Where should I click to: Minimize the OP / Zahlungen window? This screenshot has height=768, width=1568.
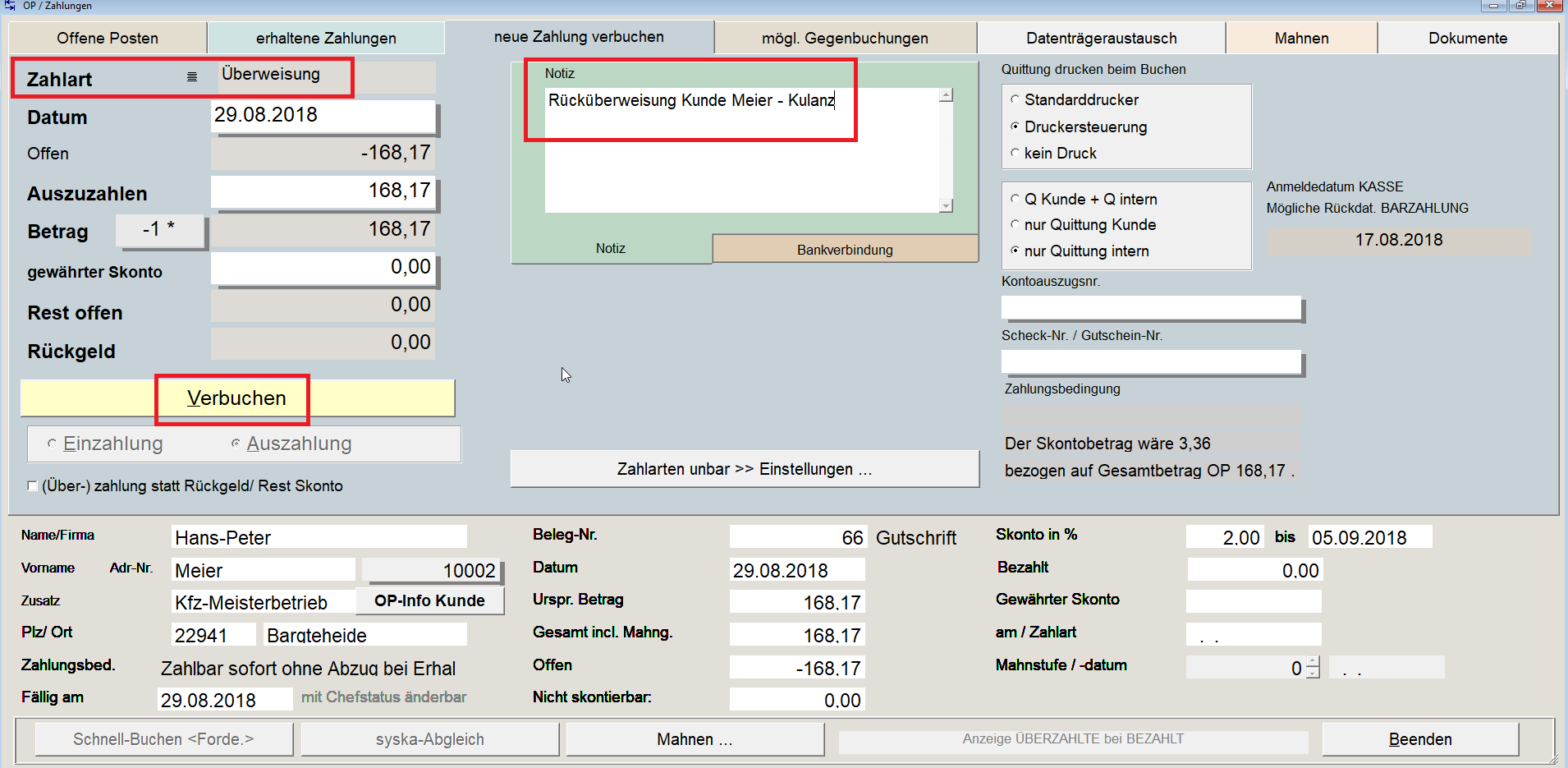click(x=1493, y=5)
